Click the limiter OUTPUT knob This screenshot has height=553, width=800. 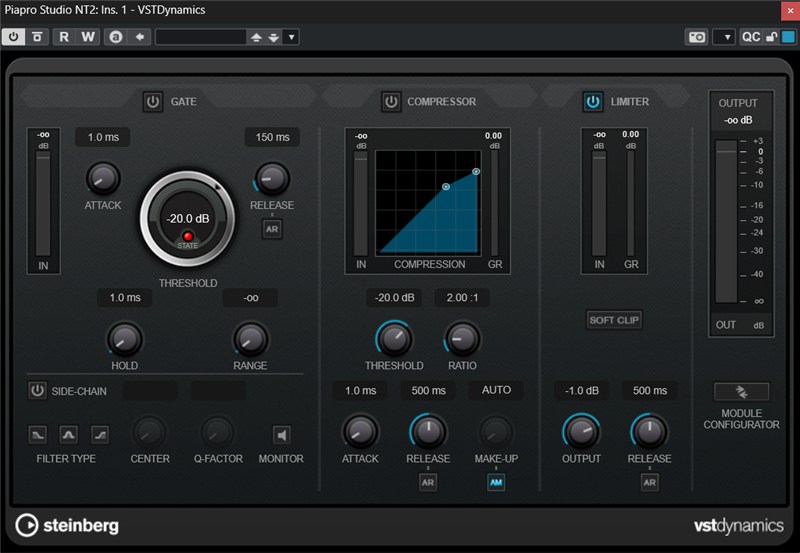coord(581,432)
